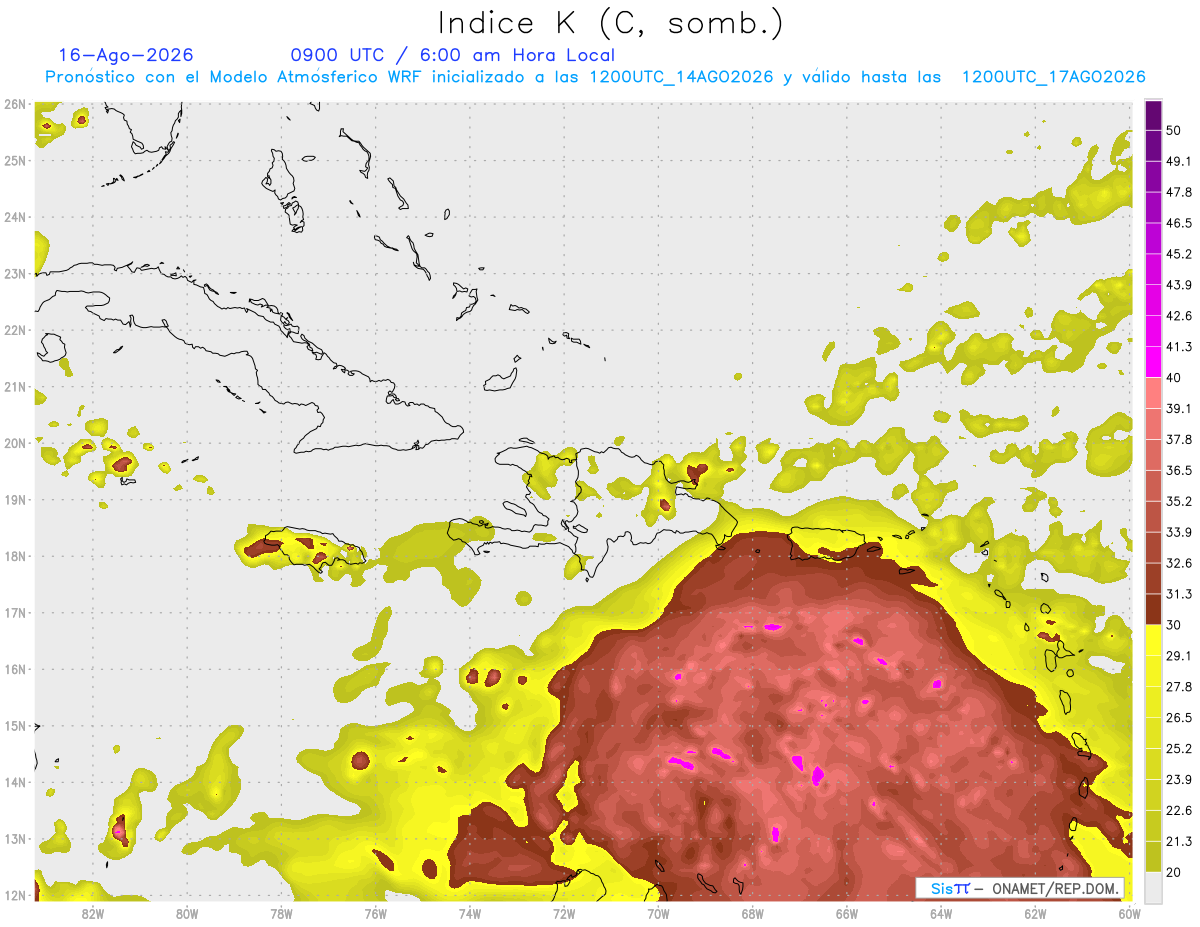Click the '60W' longitude label
Image resolution: width=1200 pixels, height=927 pixels.
[1130, 913]
